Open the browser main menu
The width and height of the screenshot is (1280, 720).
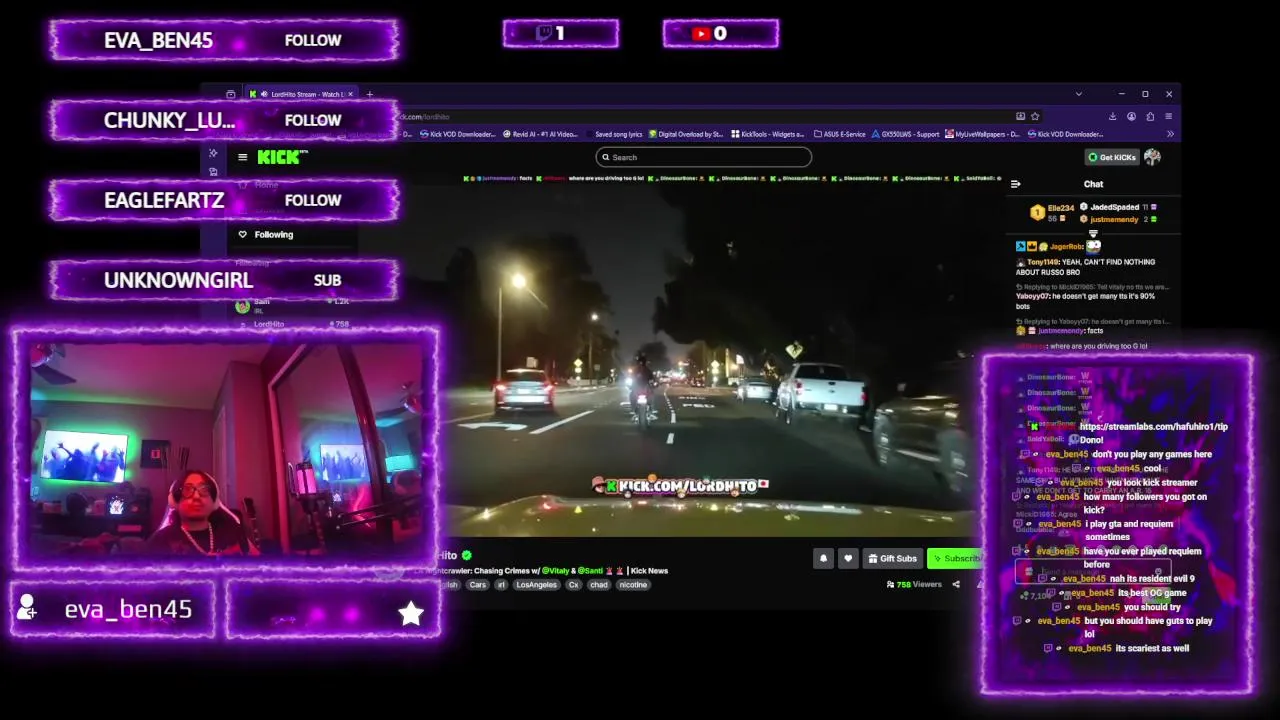pos(1168,116)
